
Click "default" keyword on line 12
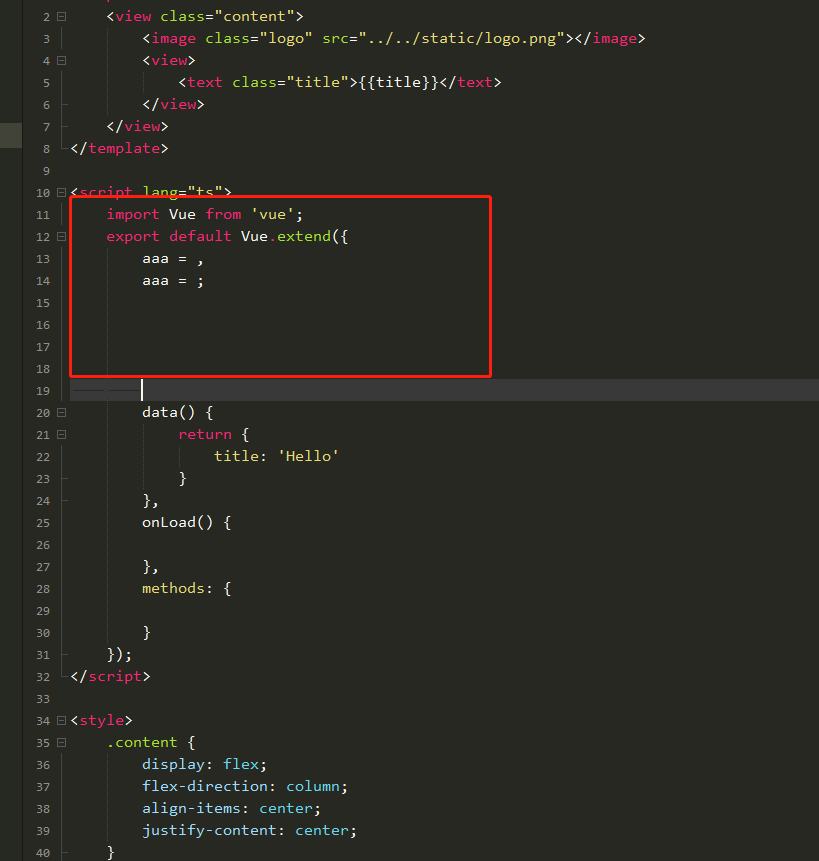pyautogui.click(x=200, y=237)
